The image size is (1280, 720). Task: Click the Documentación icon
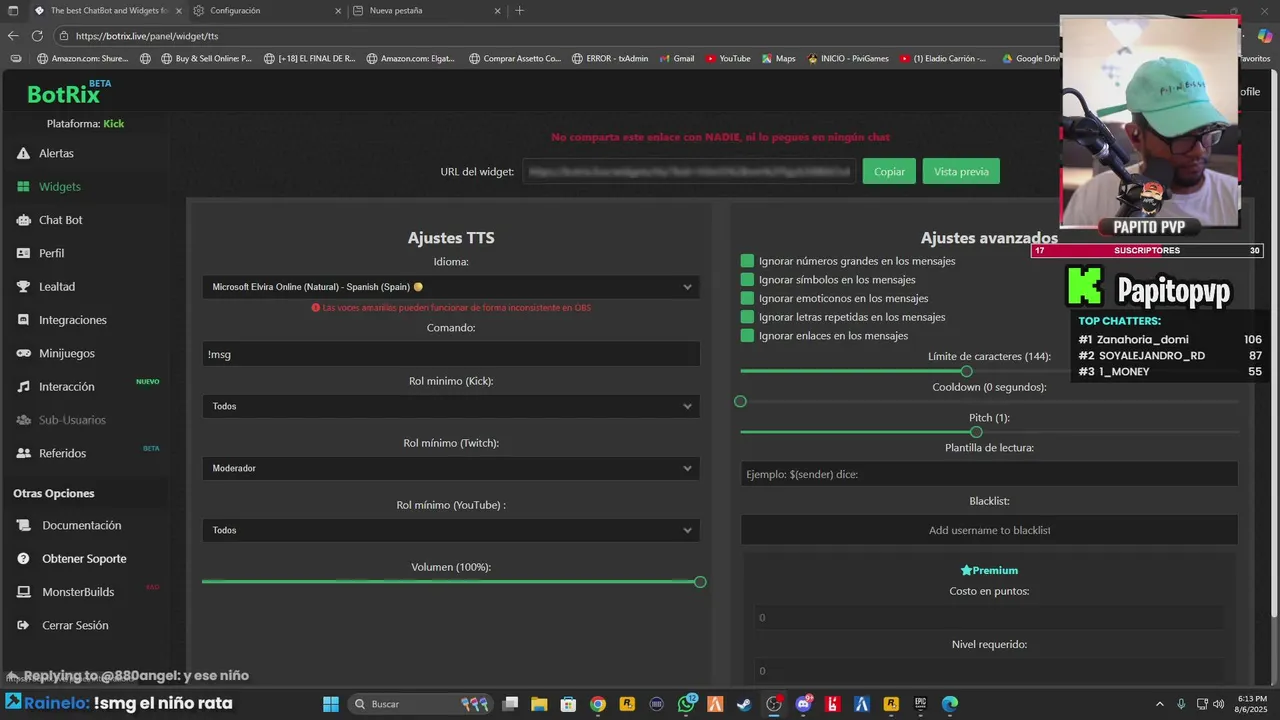click(23, 525)
